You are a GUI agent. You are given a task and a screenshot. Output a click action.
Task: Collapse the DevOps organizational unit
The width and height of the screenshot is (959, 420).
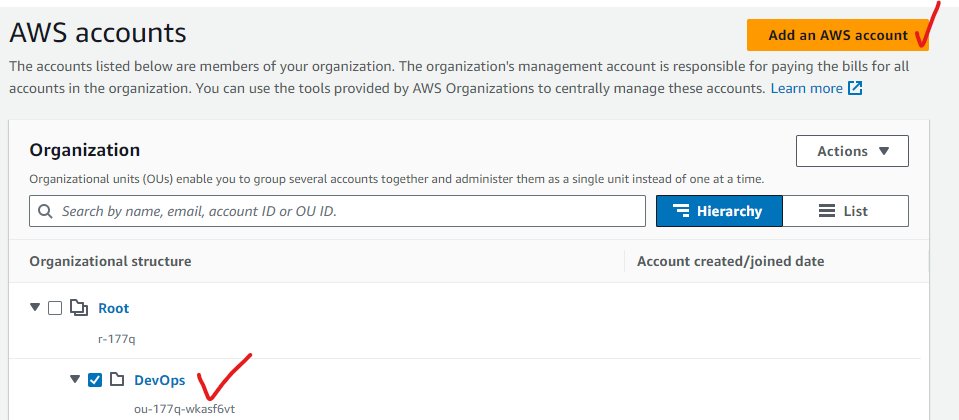74,379
